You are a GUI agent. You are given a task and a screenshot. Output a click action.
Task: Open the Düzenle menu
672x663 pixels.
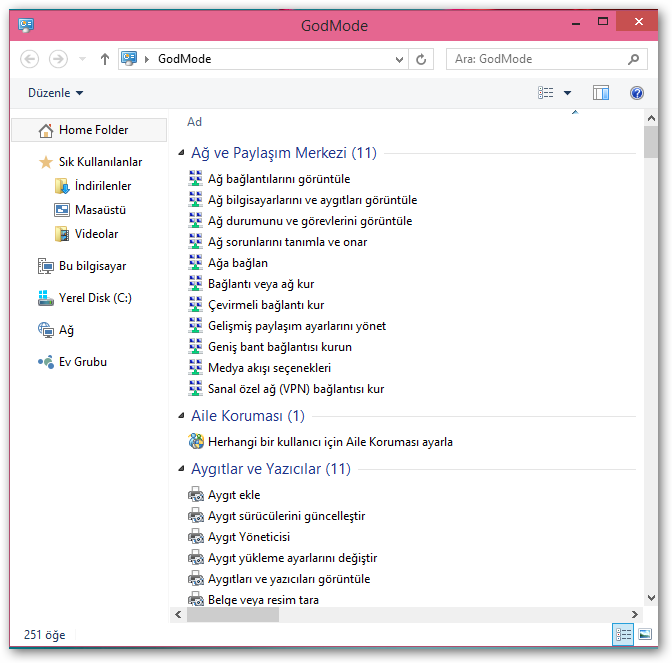pyautogui.click(x=54, y=93)
